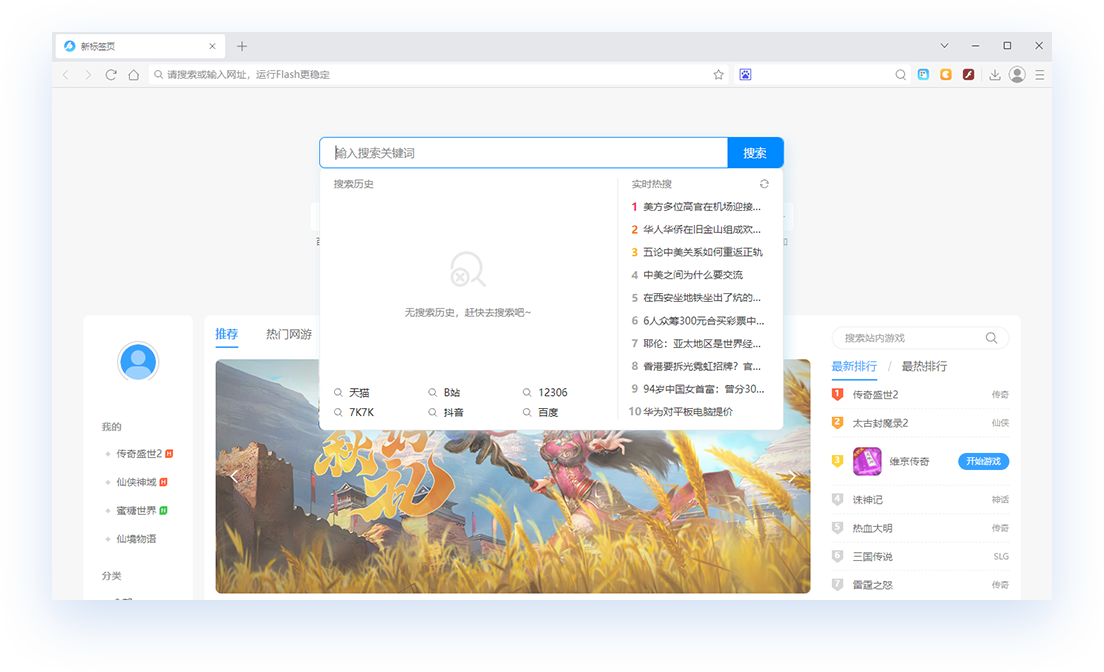This screenshot has height=672, width=1104.
Task: Open the user account avatar icon
Action: (x=1016, y=74)
